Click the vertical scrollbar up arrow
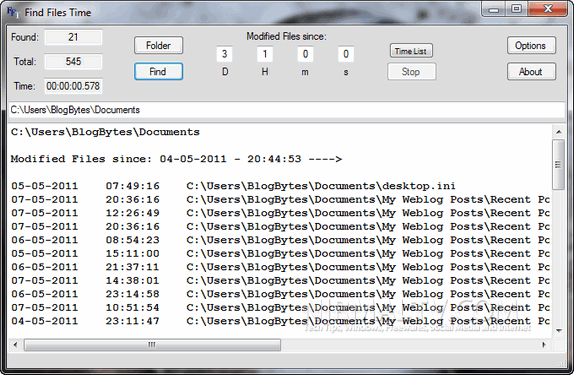The image size is (574, 375). tap(559, 132)
